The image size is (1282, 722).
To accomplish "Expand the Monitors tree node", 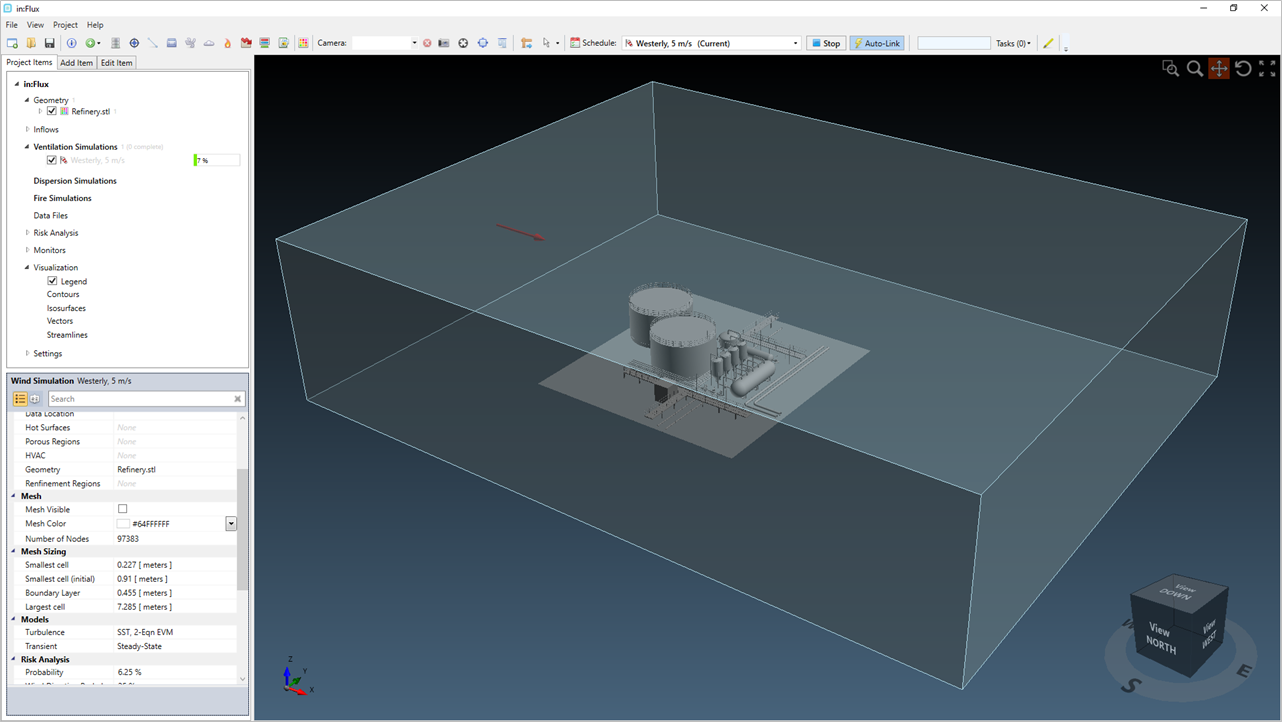I will click(x=28, y=250).
